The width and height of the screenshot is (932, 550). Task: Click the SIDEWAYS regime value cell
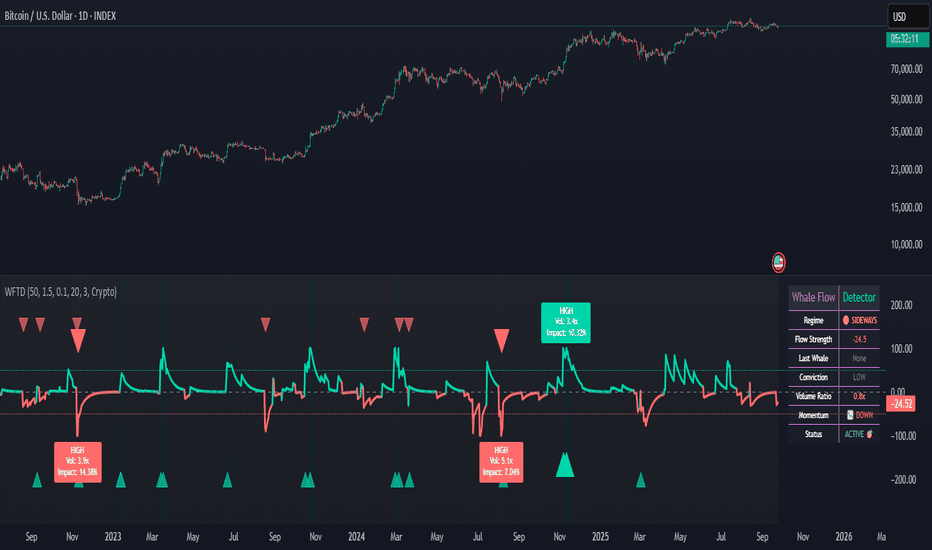pos(858,320)
